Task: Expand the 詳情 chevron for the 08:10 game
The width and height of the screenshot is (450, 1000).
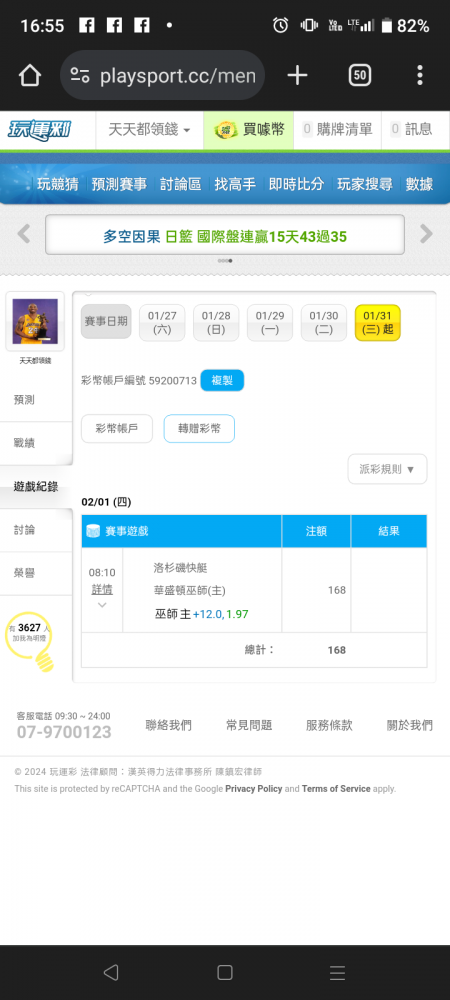Action: (x=102, y=605)
